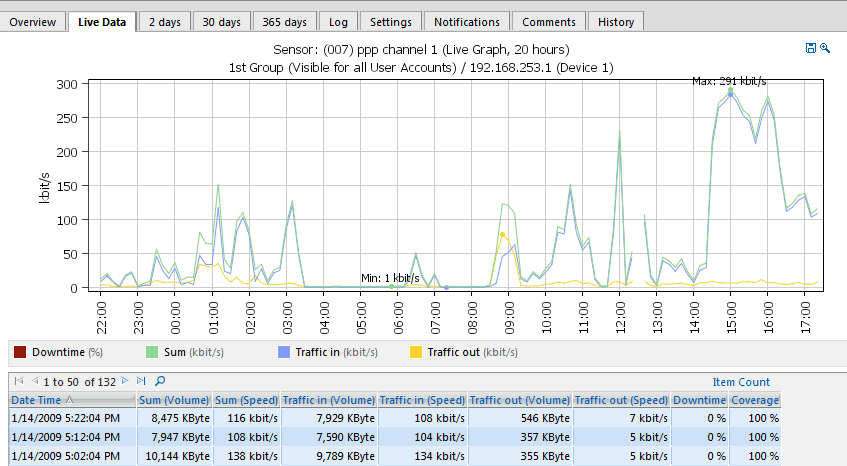Jump to last page of table
This screenshot has height=466, width=847.
pyautogui.click(x=141, y=381)
